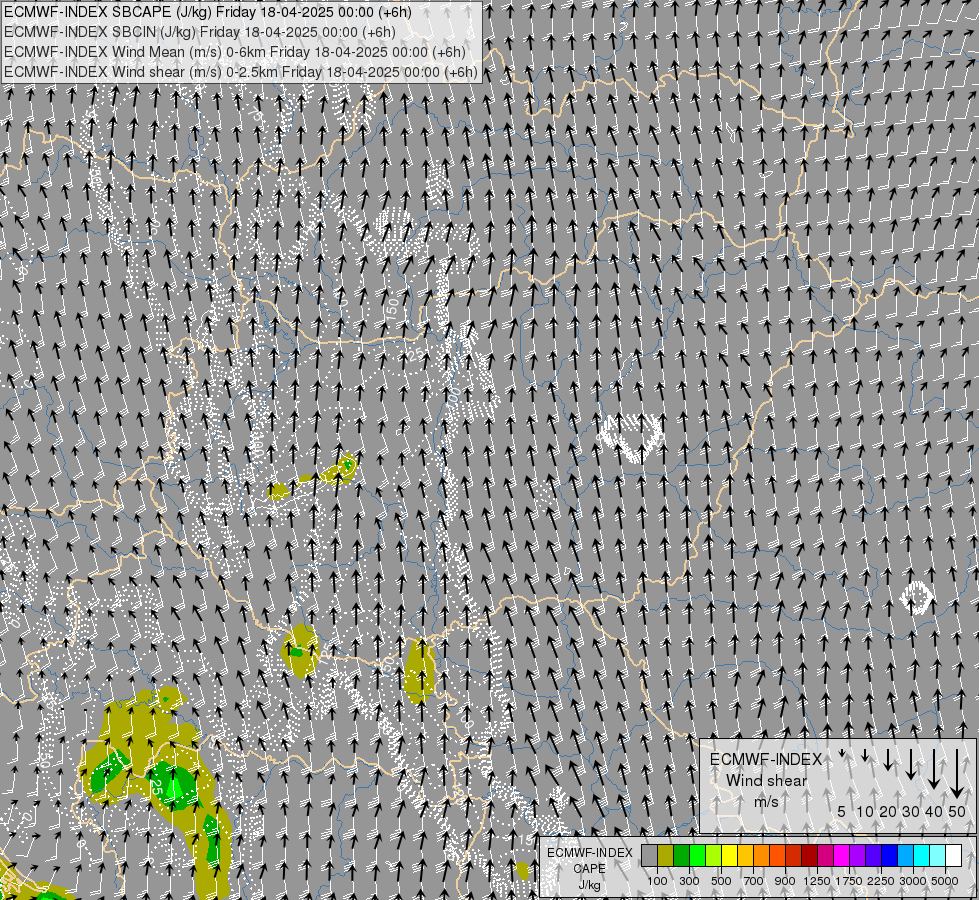Click the Wind Mean 0-6km title line
Image resolution: width=979 pixels, height=900 pixels.
pos(235,52)
